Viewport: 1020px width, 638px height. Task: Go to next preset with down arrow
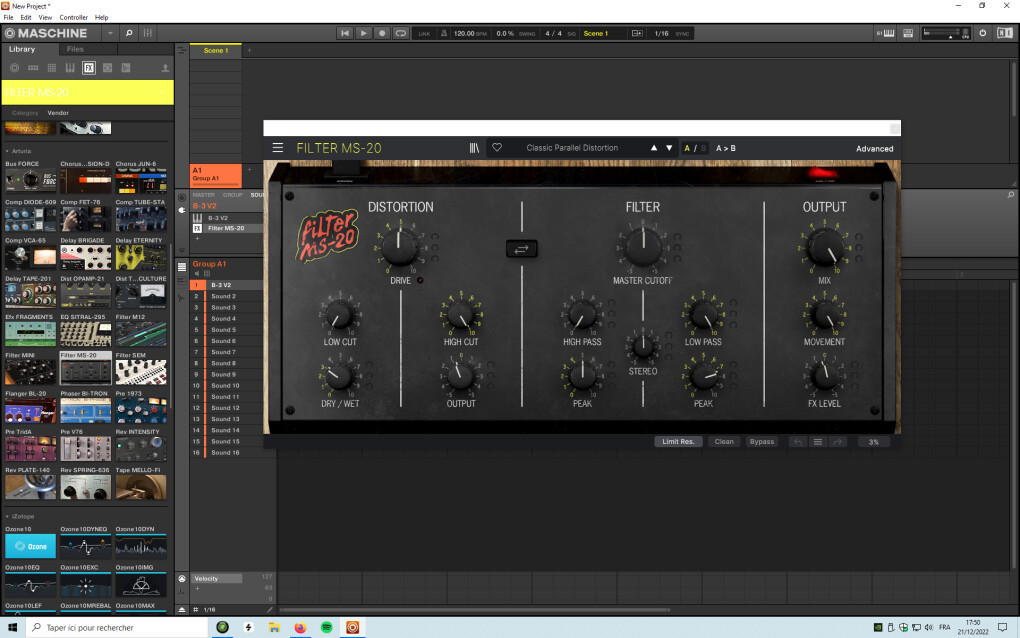pos(669,148)
